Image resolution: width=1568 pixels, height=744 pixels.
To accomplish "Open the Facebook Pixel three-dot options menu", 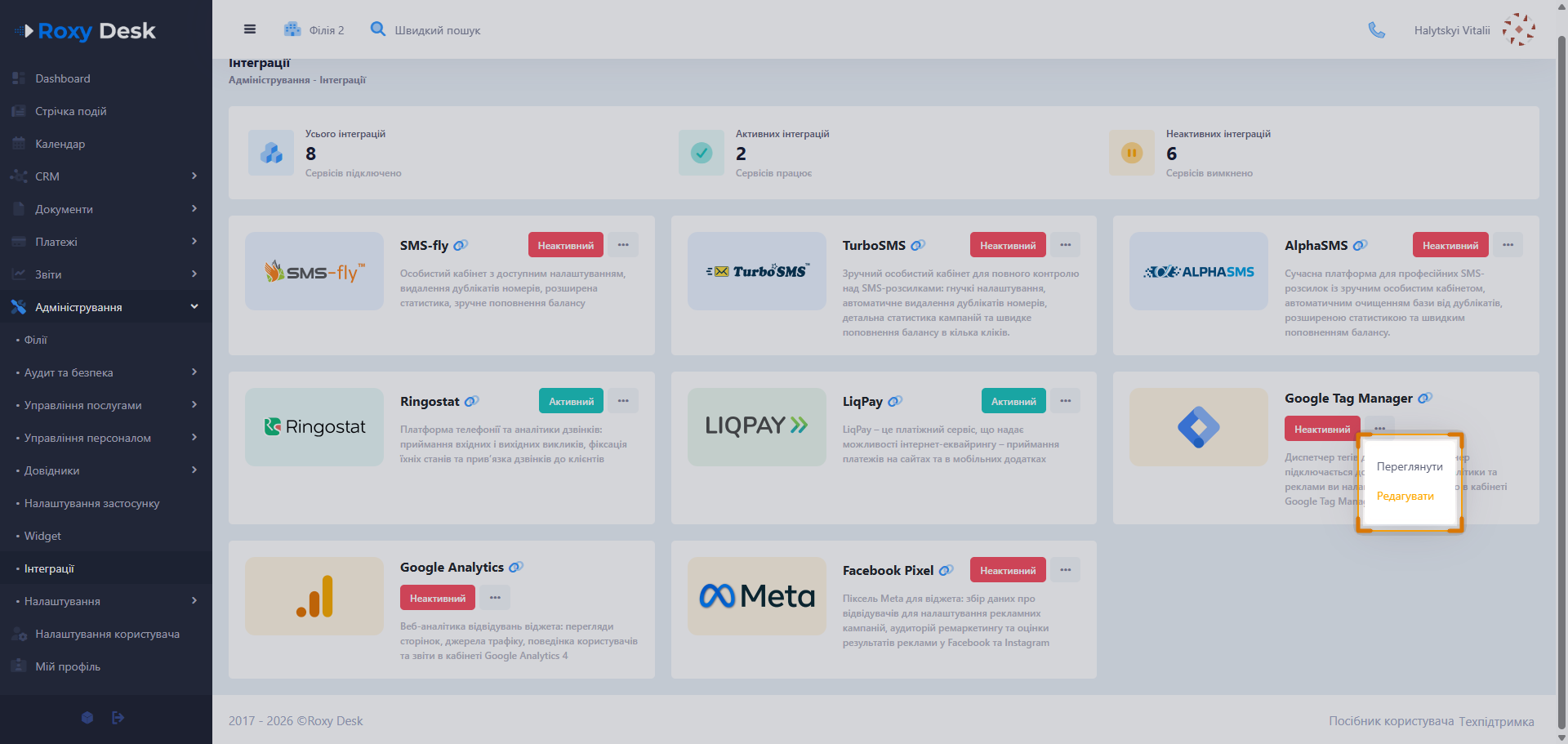I will click(x=1066, y=570).
